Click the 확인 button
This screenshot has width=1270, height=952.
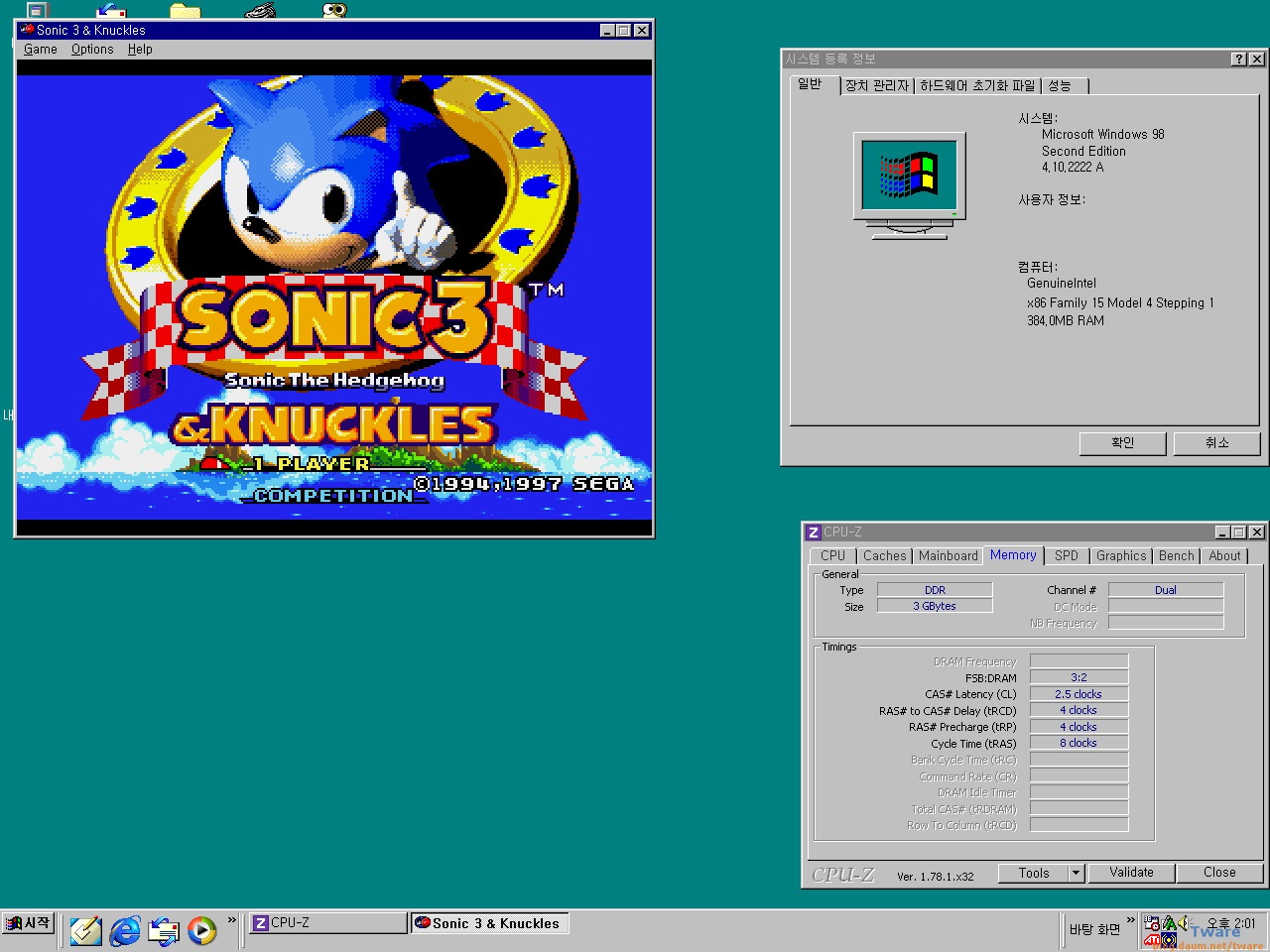coord(1122,443)
